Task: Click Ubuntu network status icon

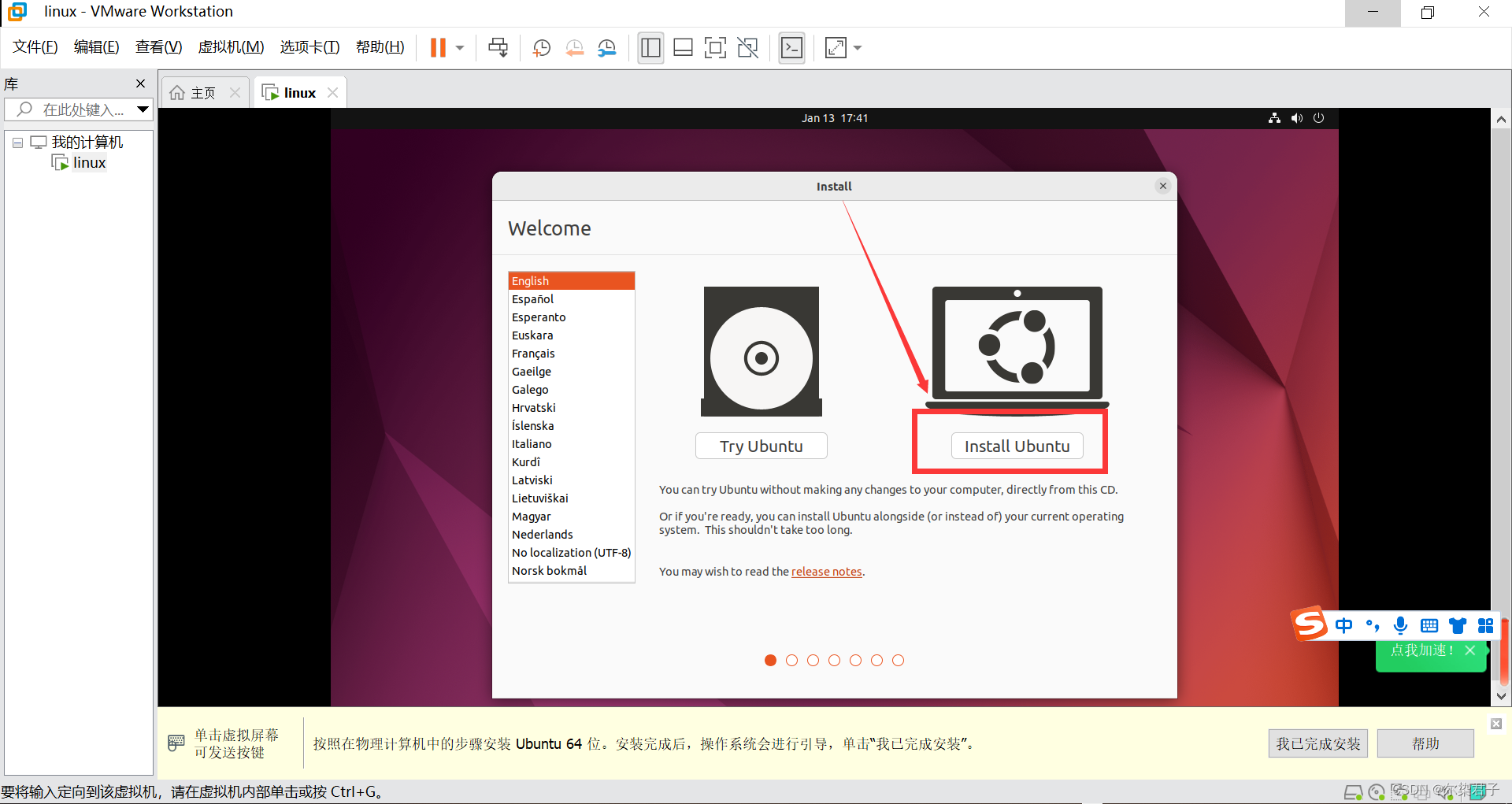Action: [x=1274, y=118]
